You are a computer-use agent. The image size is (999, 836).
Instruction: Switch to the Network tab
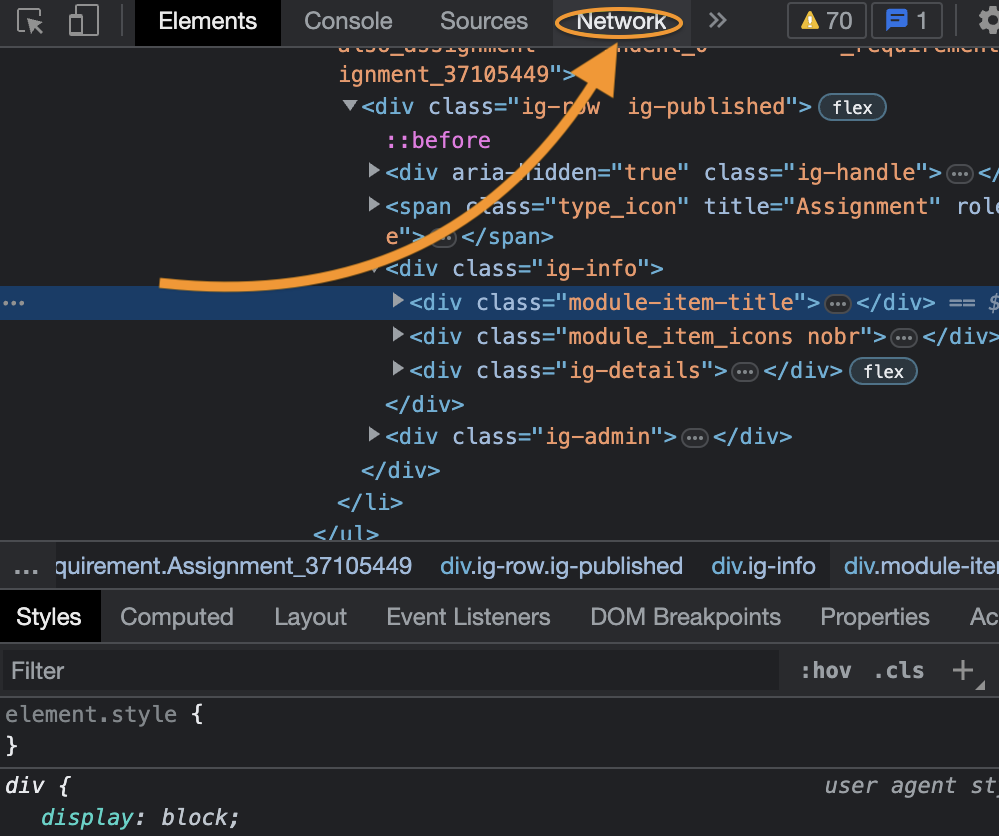621,21
